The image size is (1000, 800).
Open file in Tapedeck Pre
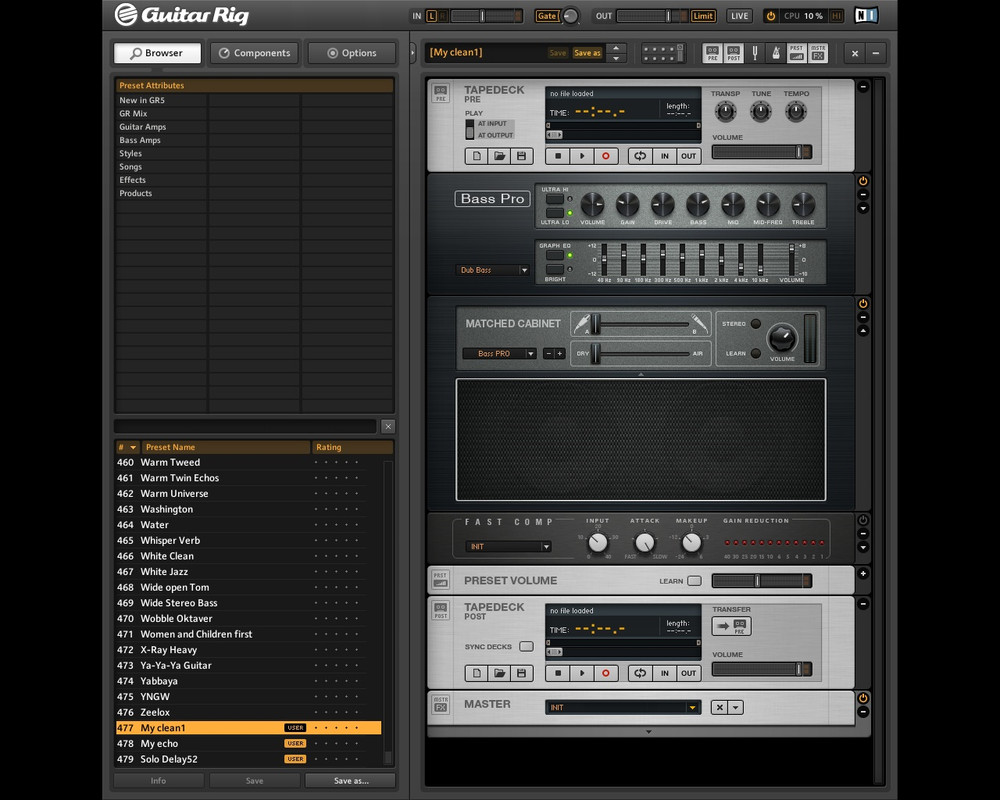[499, 156]
